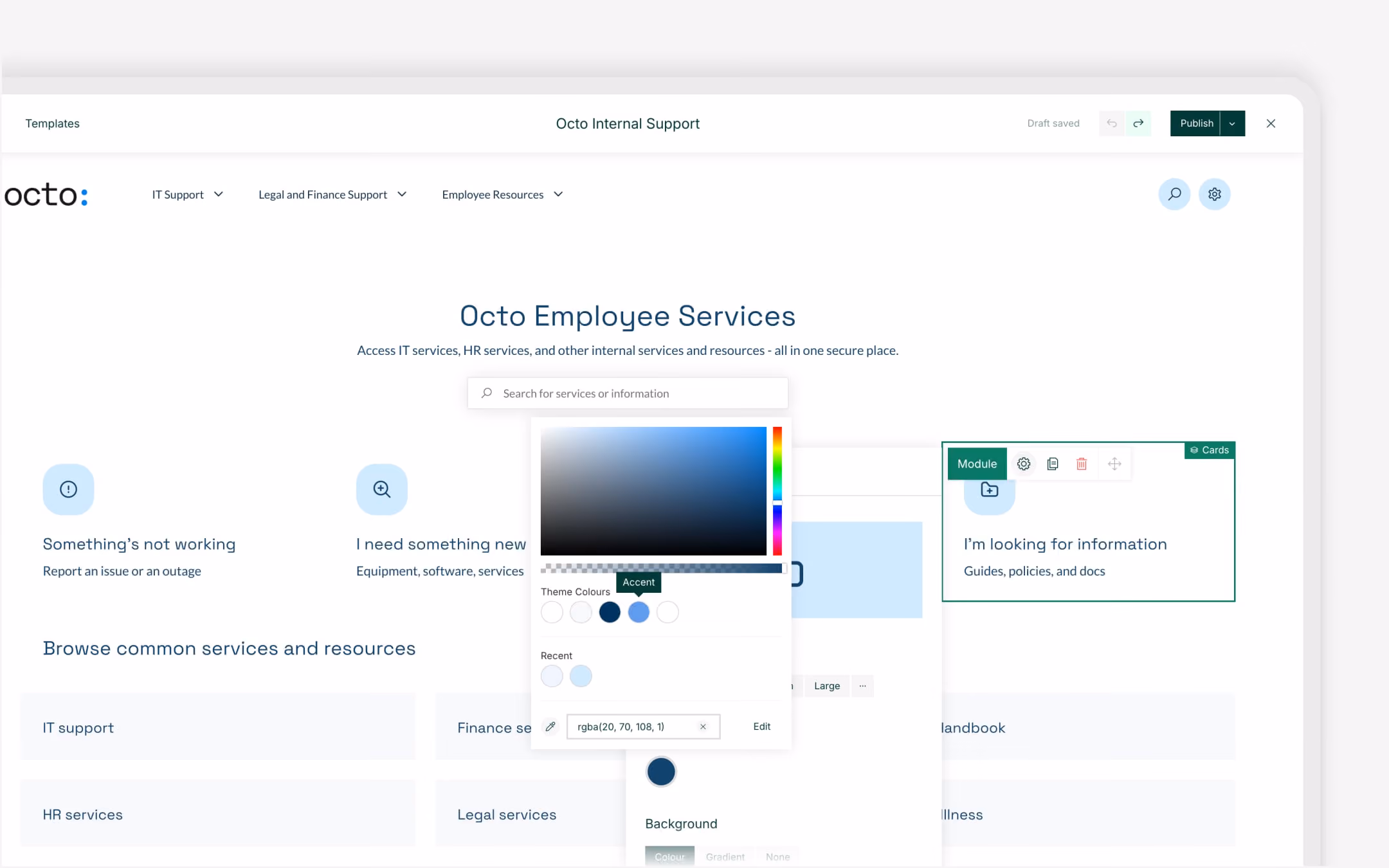Open the header settings gear icon
Viewport: 1389px width, 868px height.
1214,194
